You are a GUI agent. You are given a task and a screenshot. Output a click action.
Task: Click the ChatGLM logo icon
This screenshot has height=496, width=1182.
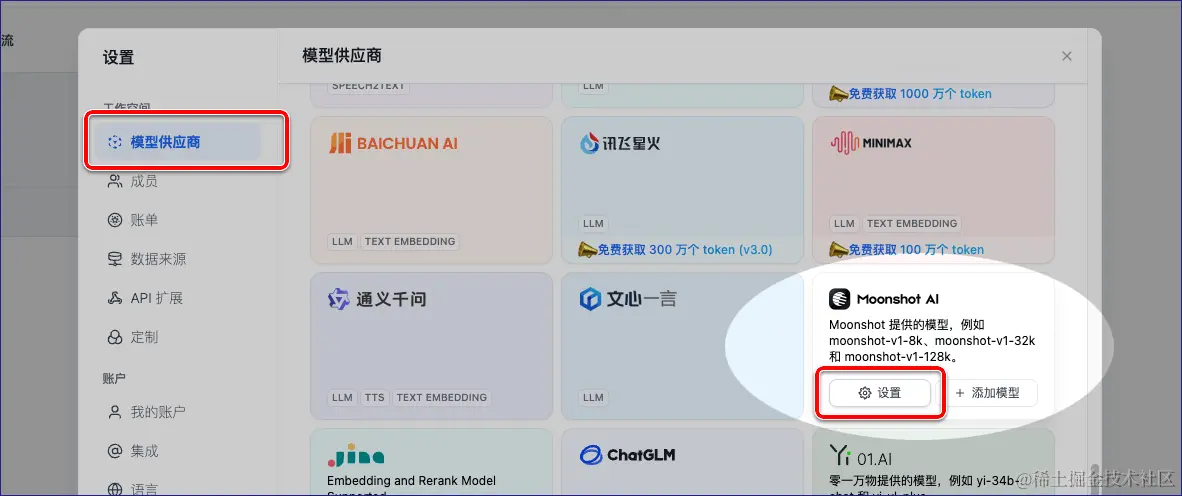(592, 455)
